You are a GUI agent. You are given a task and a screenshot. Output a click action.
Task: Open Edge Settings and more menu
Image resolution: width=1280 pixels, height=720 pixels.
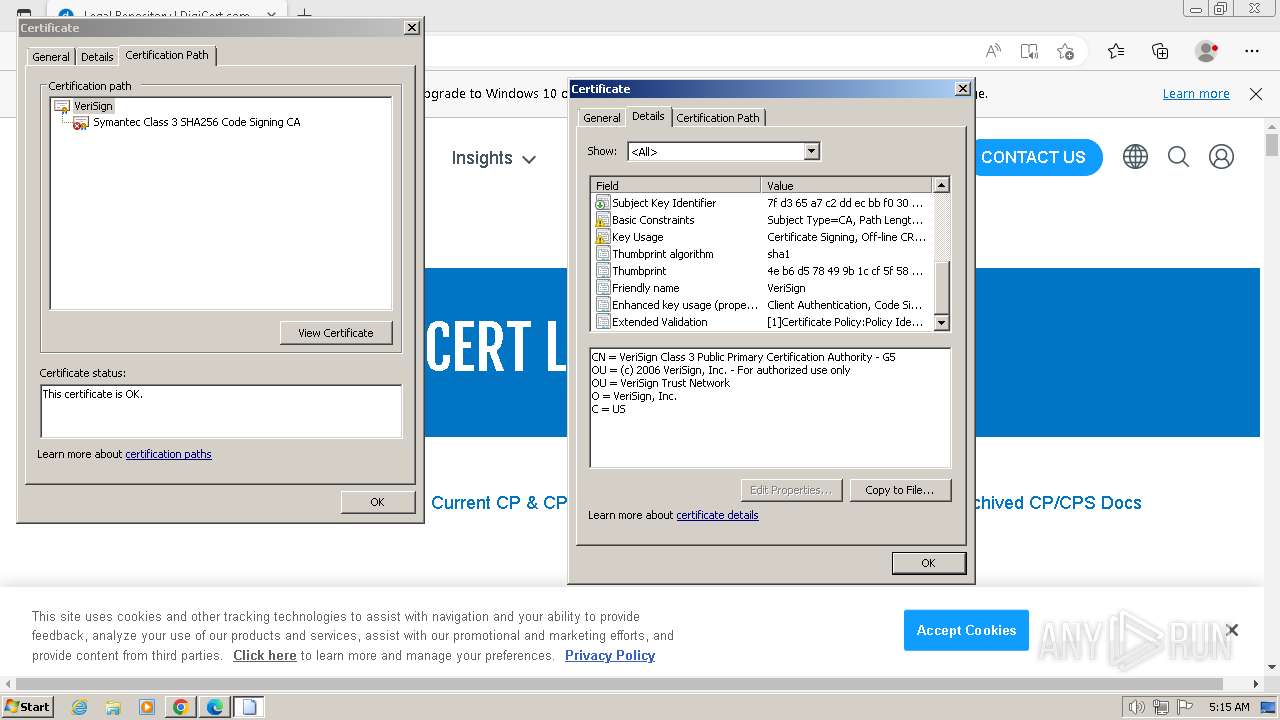[x=1252, y=51]
